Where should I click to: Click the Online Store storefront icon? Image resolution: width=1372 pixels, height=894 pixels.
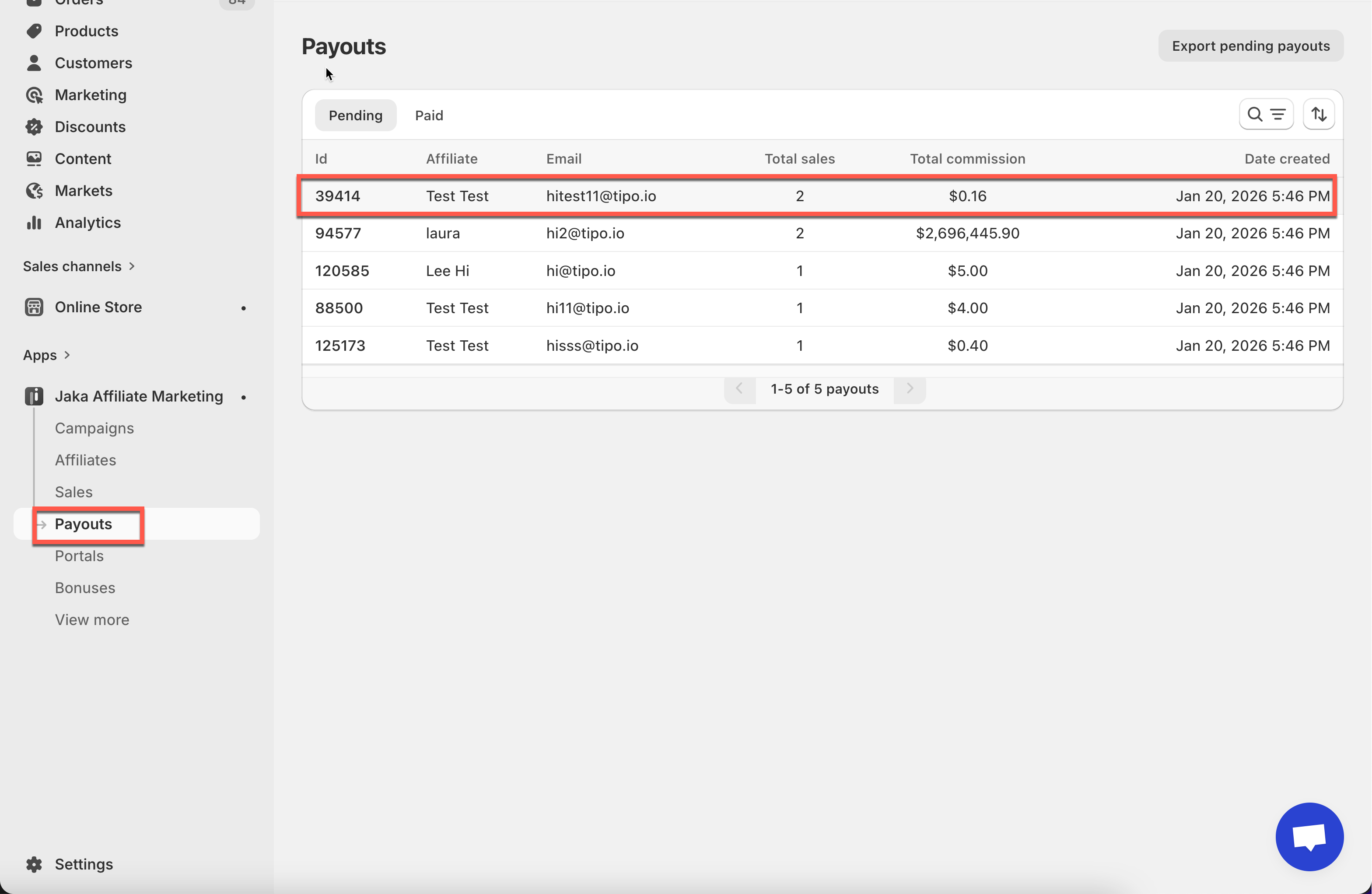coord(34,307)
